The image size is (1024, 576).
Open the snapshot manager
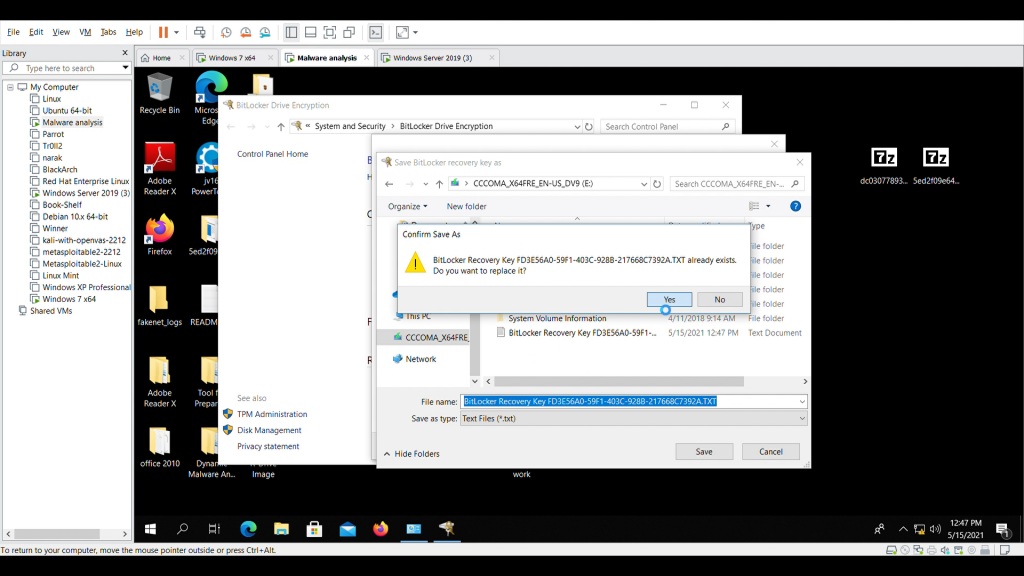[x=265, y=32]
